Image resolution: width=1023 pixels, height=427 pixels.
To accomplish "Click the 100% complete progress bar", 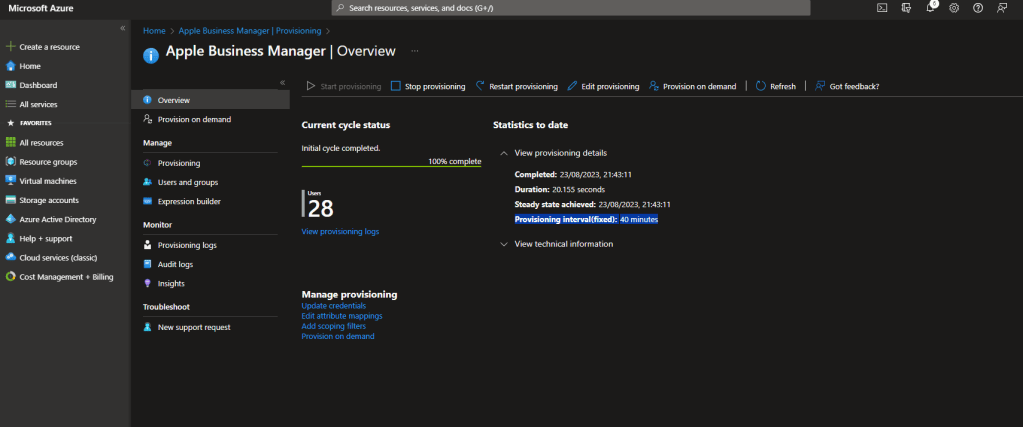I will [x=391, y=166].
